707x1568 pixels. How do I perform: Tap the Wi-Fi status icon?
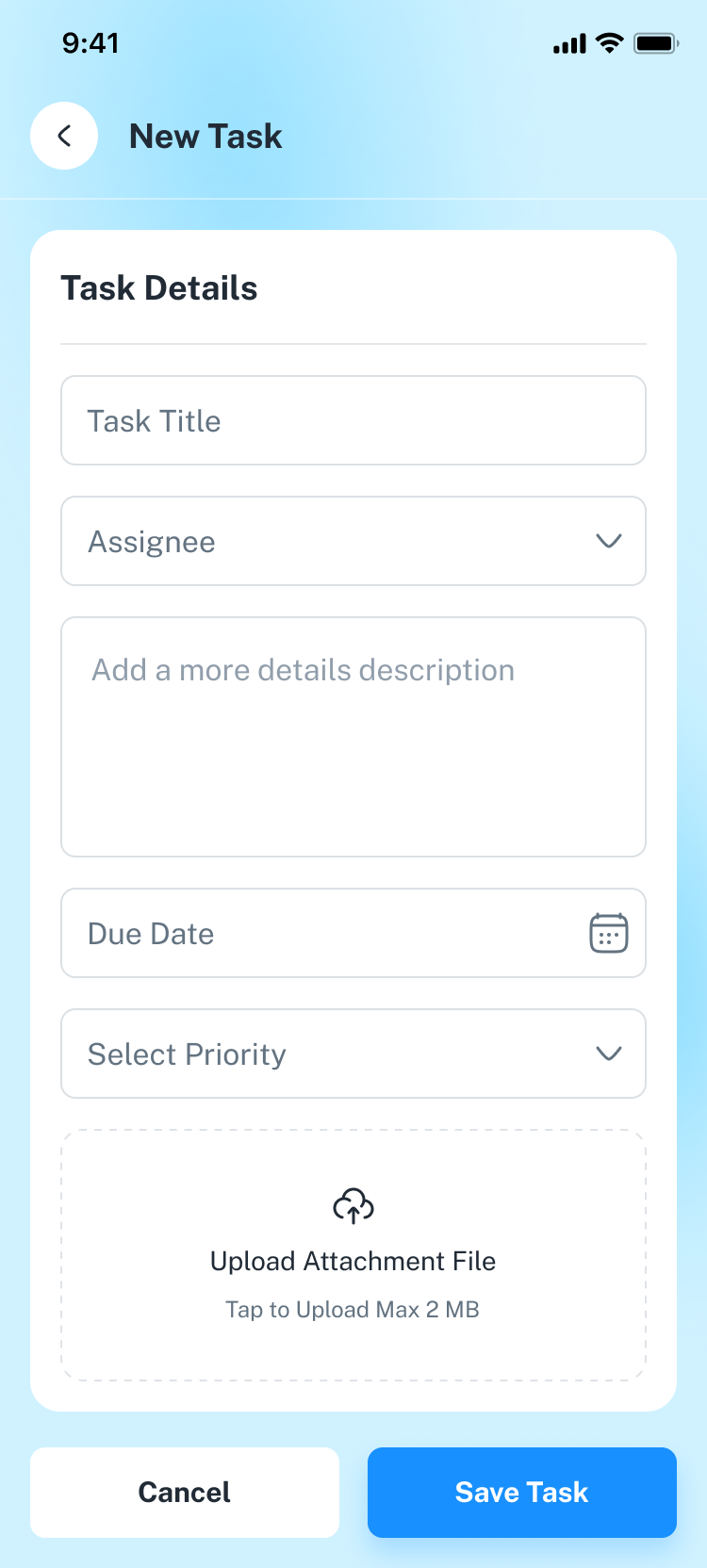(x=611, y=43)
